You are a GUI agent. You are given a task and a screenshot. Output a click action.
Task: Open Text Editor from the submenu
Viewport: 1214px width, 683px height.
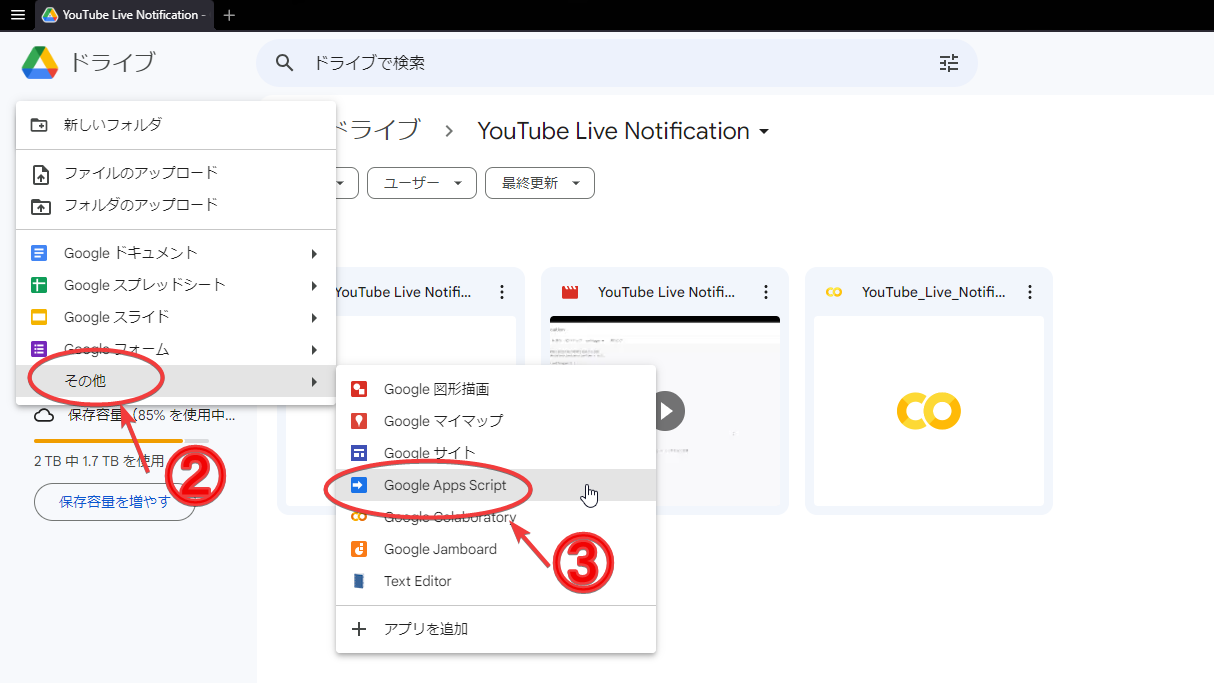[x=417, y=581]
